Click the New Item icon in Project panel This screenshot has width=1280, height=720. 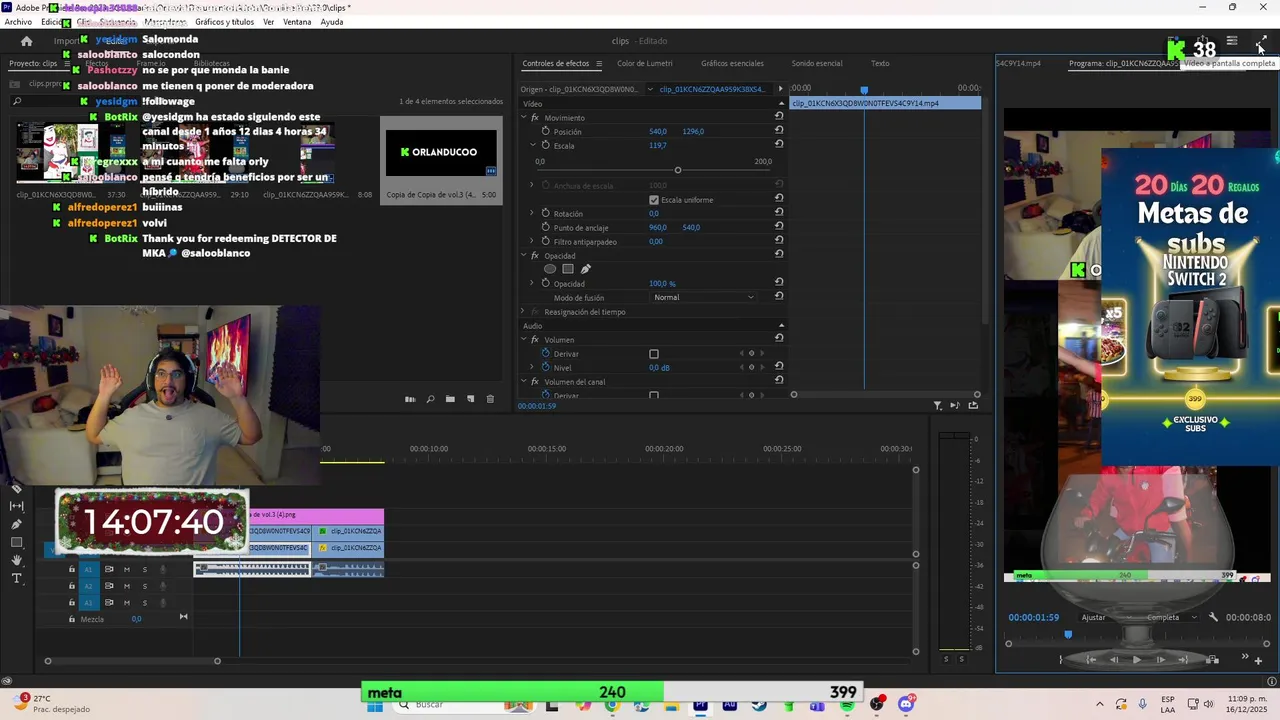[470, 399]
